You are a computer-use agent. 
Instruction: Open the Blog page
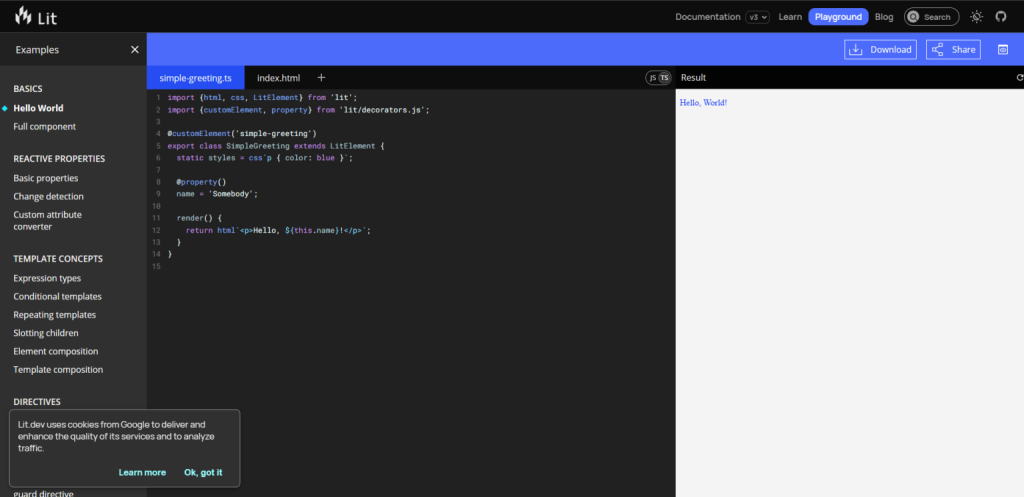[x=884, y=17]
